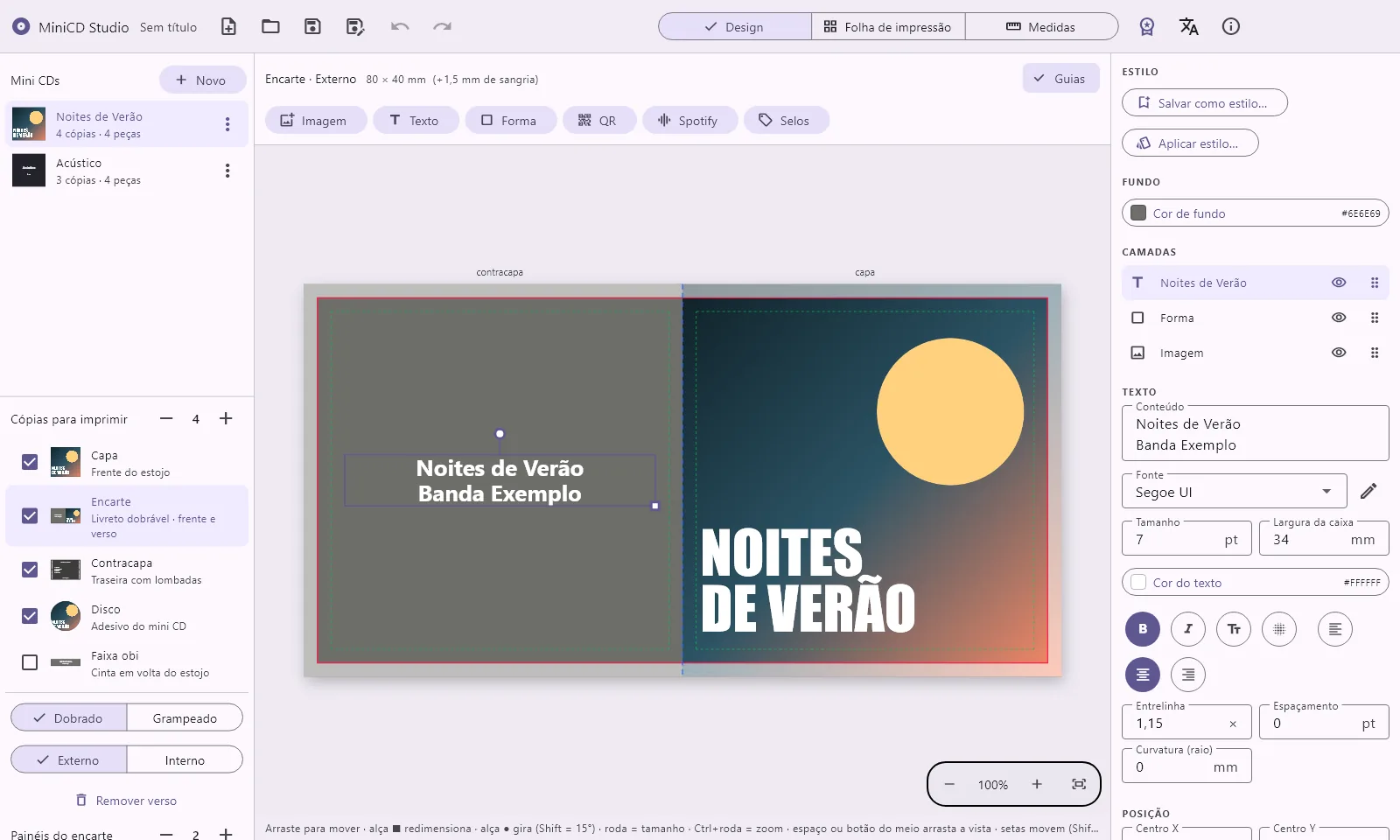Undo the last action
Image resolution: width=1400 pixels, height=840 pixels.
tap(400, 26)
